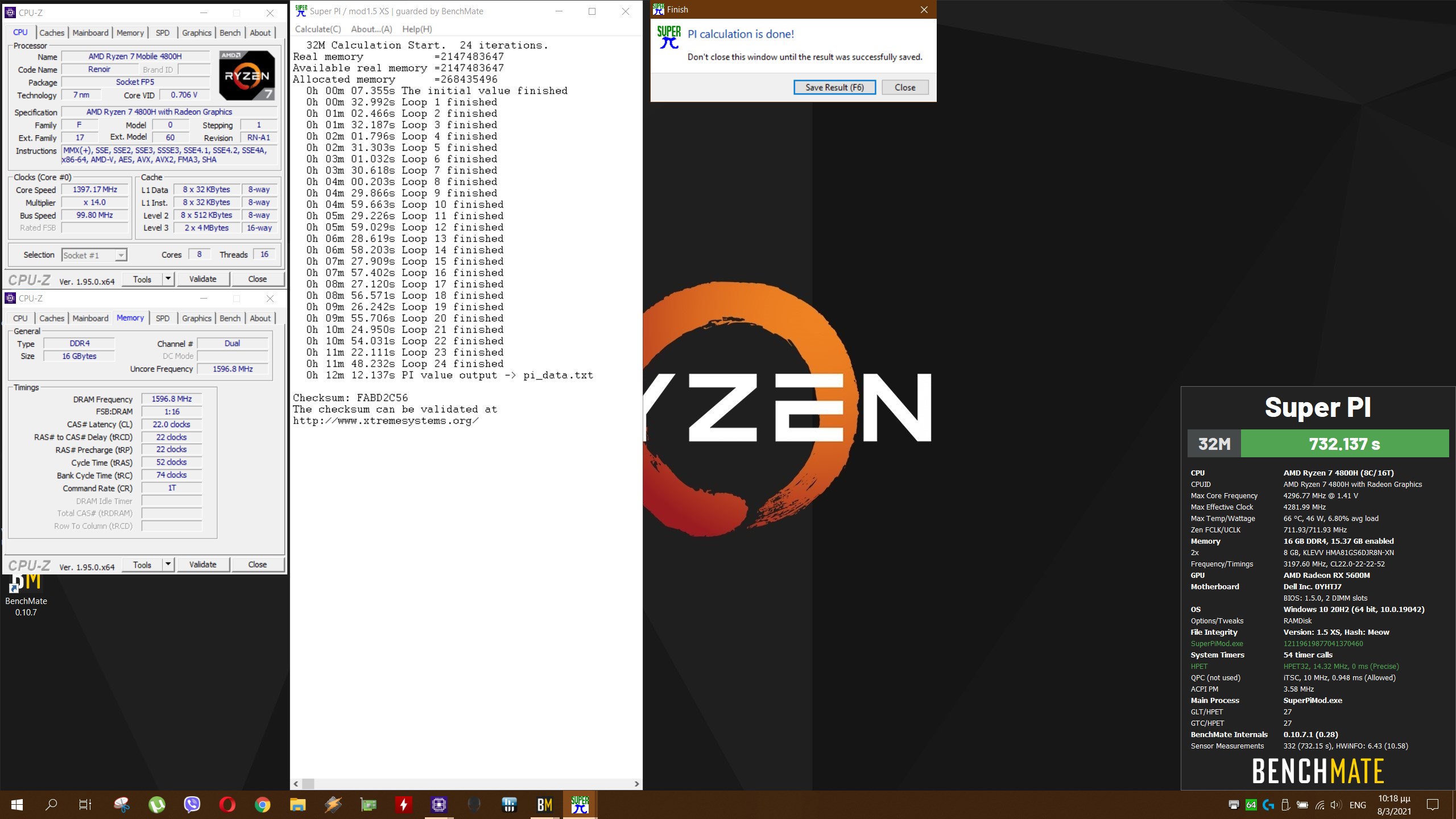Open the BenchMate 0.10.7 desktop shortcut
The width and height of the screenshot is (1456, 819).
pyautogui.click(x=26, y=595)
